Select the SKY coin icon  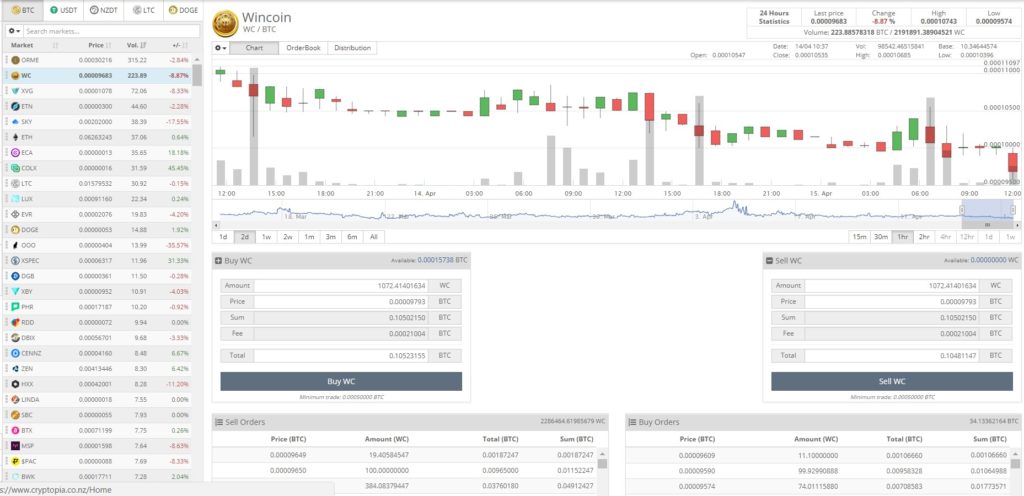[15, 121]
